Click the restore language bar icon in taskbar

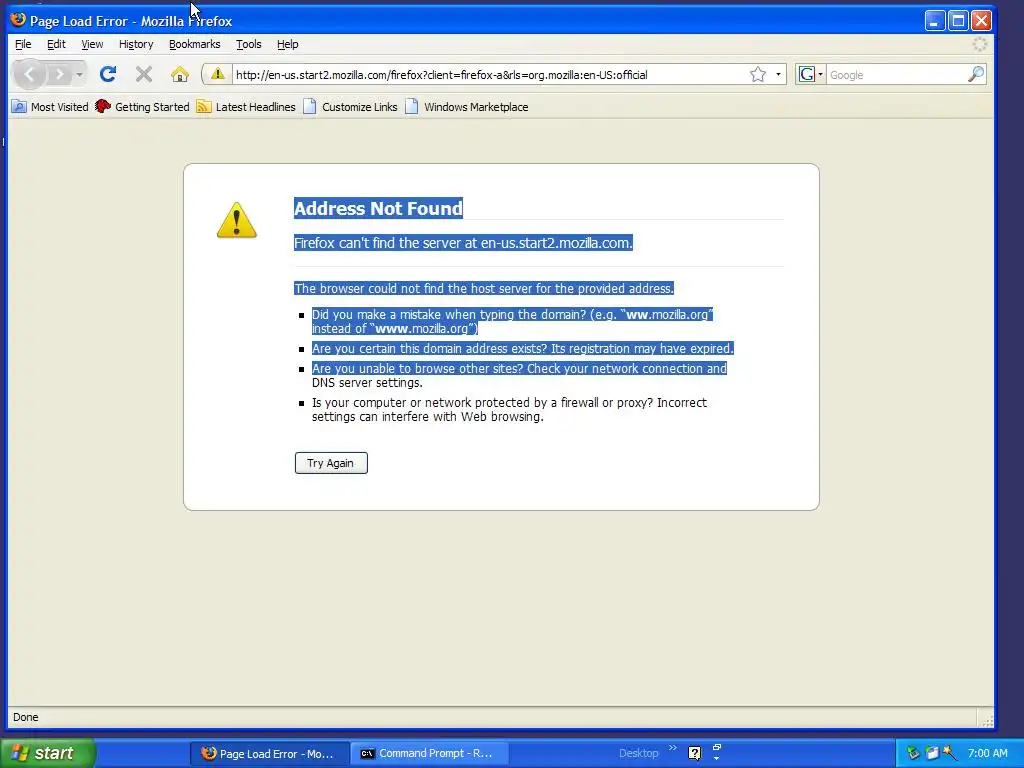click(716, 747)
